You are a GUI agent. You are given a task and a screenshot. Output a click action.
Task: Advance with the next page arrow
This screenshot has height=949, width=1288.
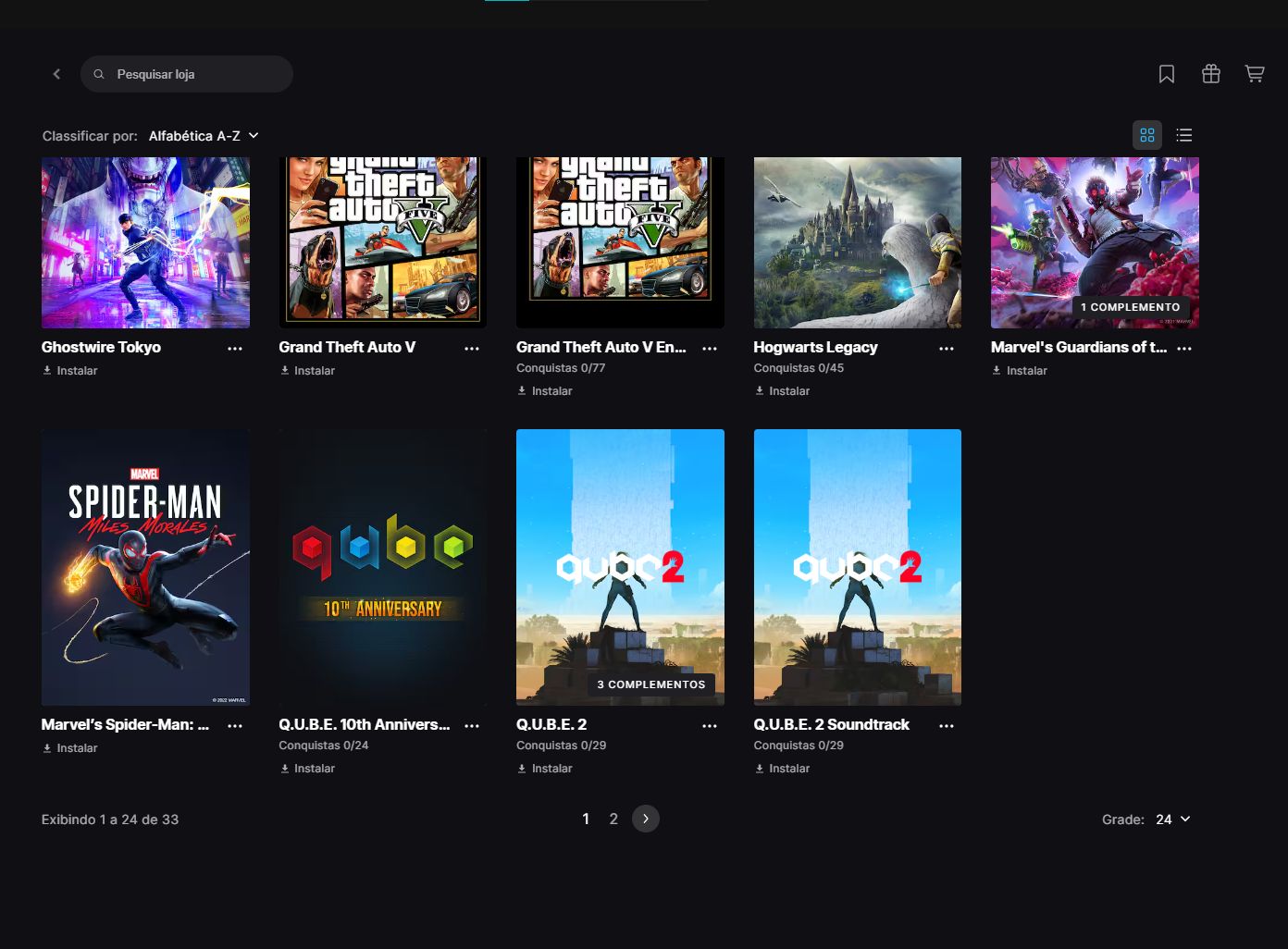(646, 819)
